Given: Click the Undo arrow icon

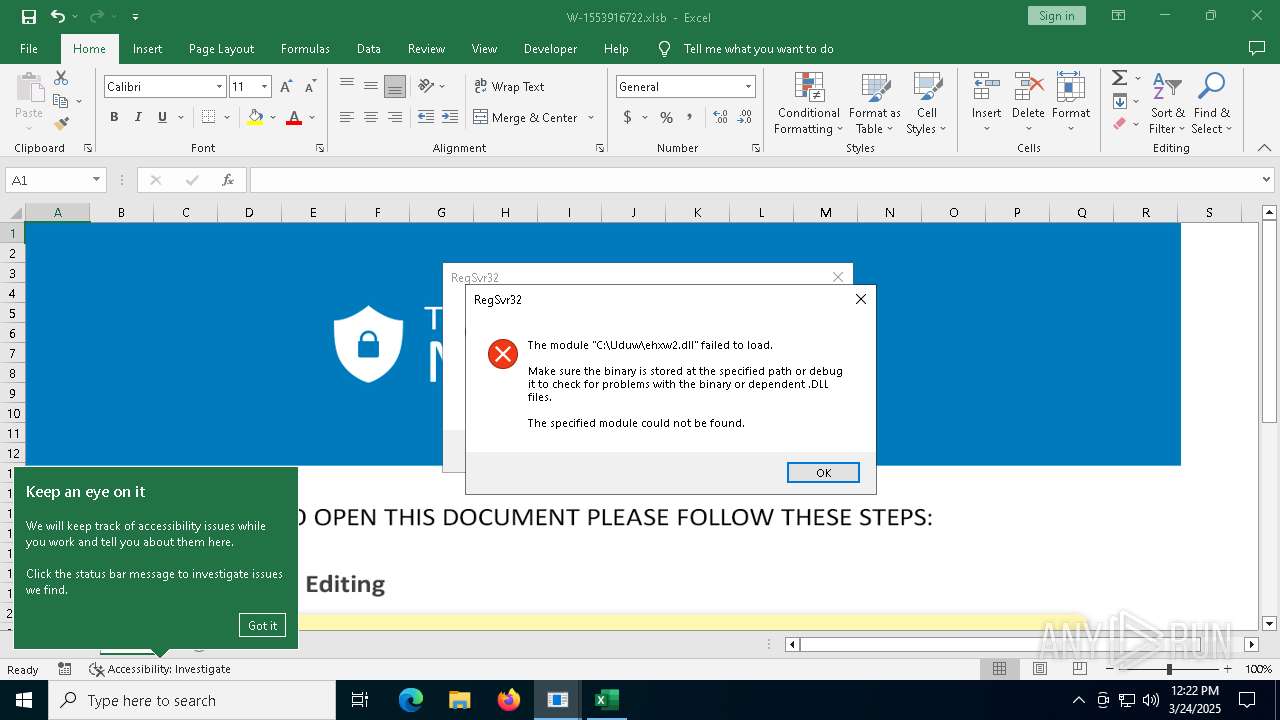Looking at the screenshot, I should coord(58,16).
